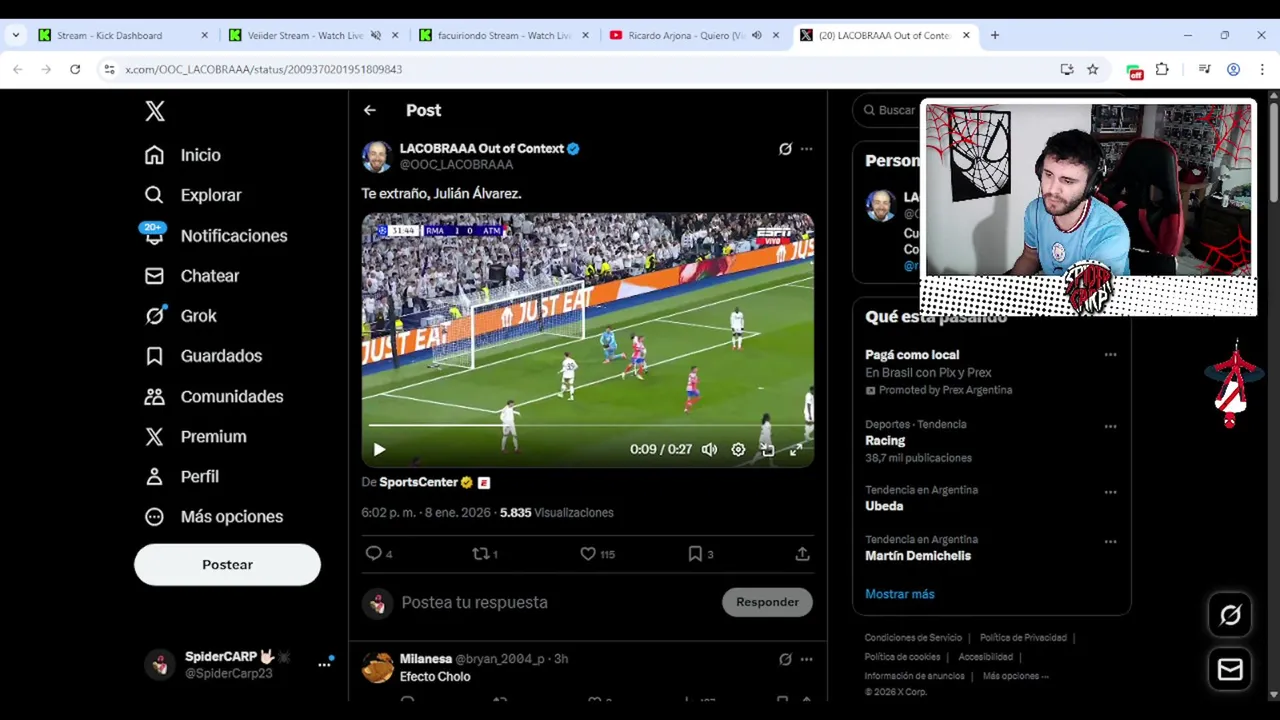The height and width of the screenshot is (720, 1280).
Task: Open options for Martín Demichelis trend
Action: pyautogui.click(x=1110, y=542)
